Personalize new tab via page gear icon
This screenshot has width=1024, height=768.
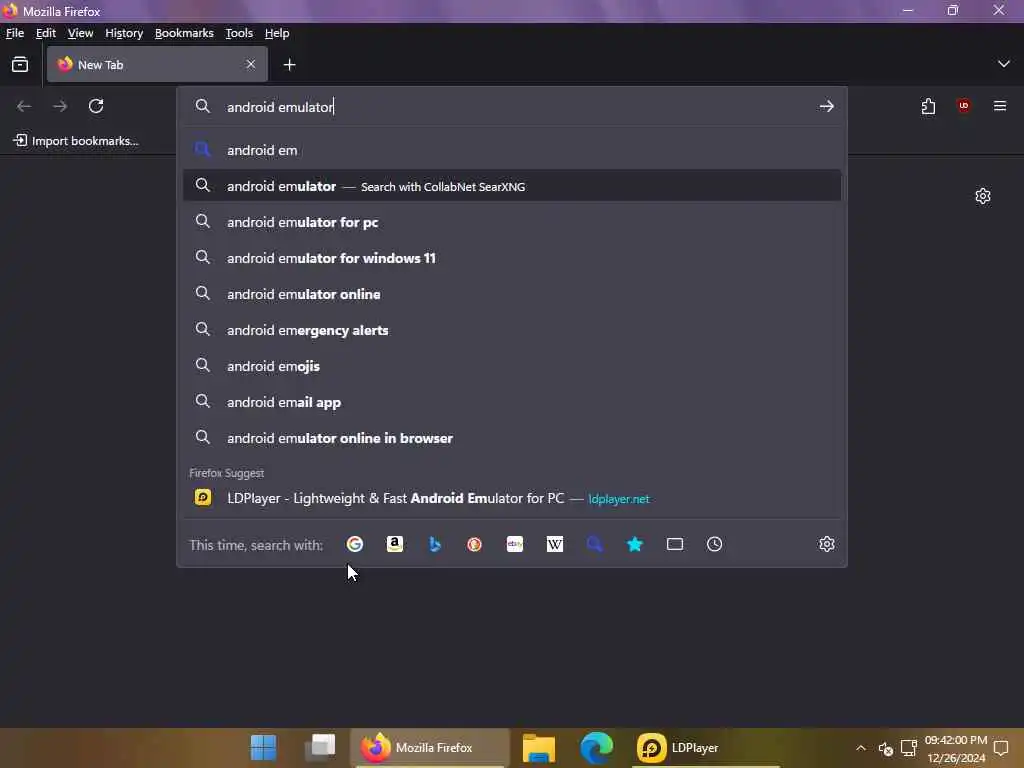coord(983,196)
